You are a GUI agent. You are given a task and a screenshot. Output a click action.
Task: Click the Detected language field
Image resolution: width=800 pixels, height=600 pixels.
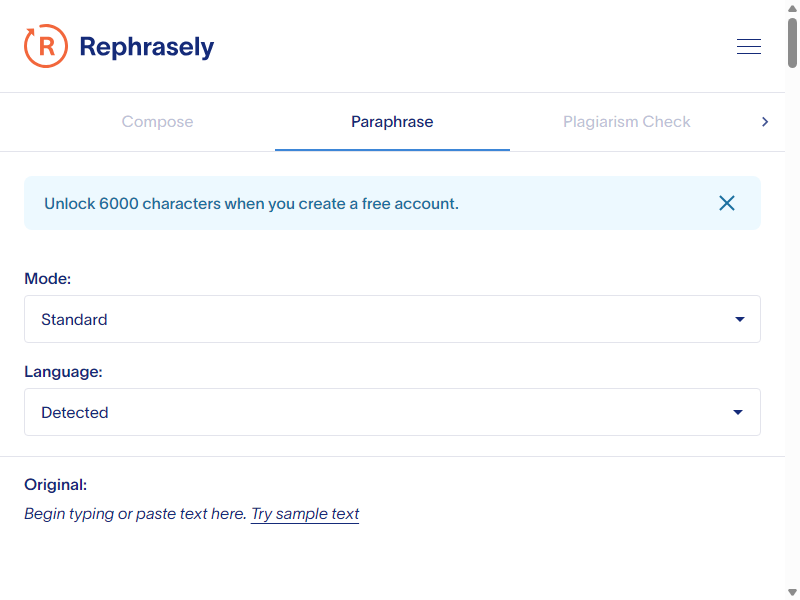pos(392,412)
